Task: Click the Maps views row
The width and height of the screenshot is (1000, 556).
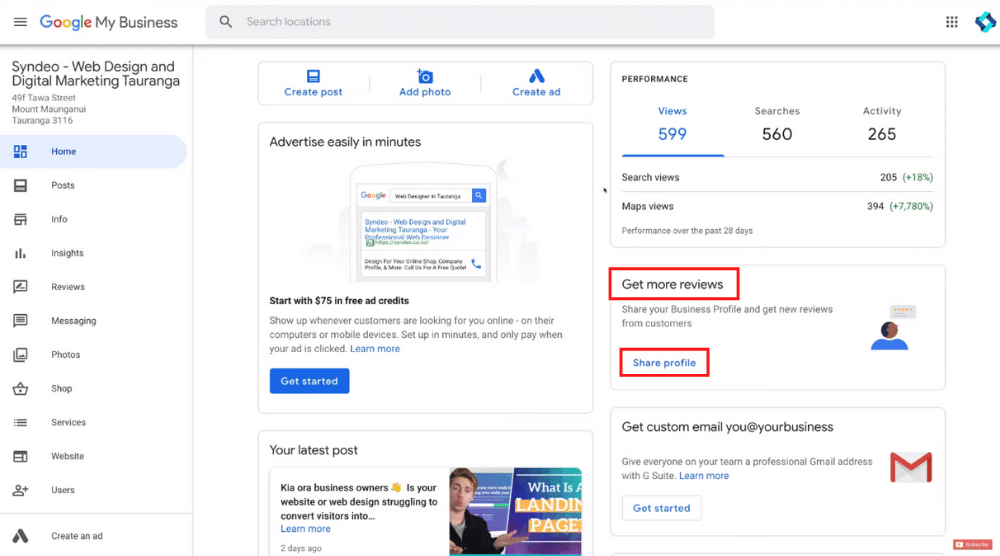Action: [777, 206]
